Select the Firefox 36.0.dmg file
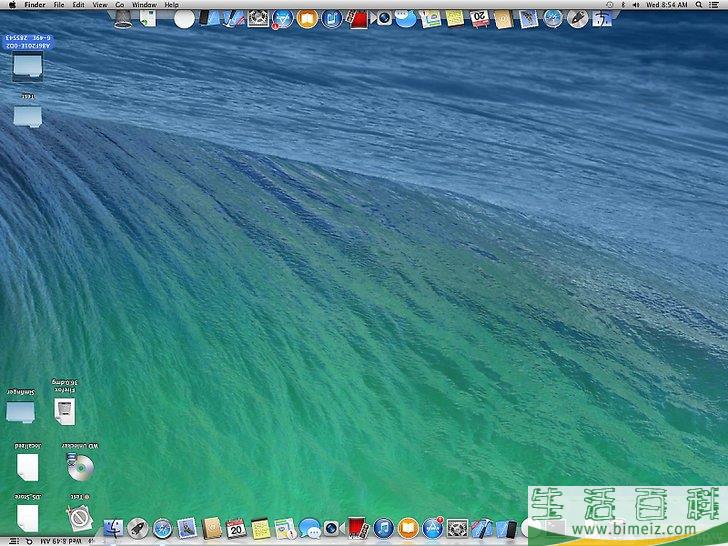 tap(65, 411)
